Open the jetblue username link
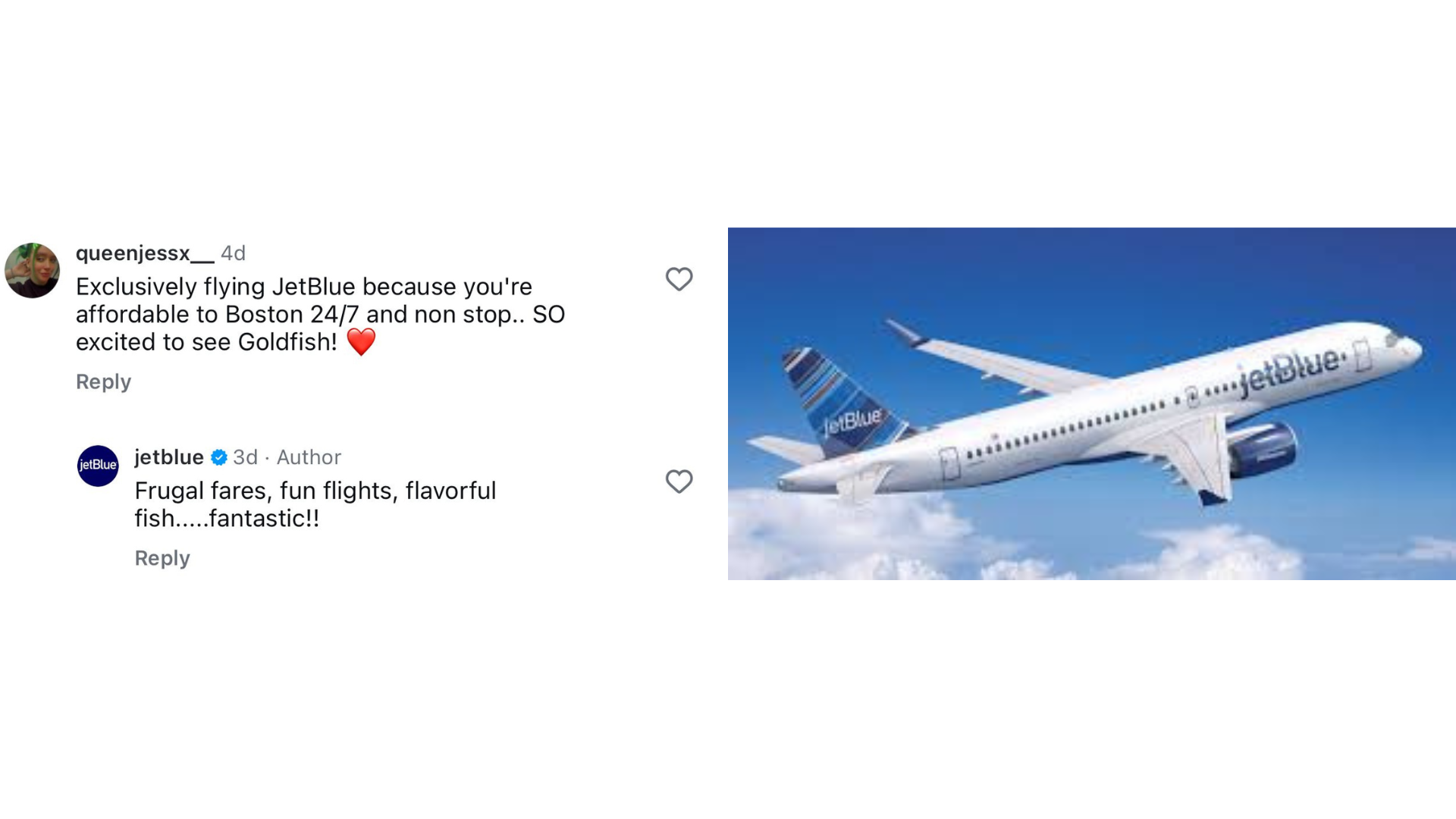Image resolution: width=1456 pixels, height=819 pixels. click(169, 457)
